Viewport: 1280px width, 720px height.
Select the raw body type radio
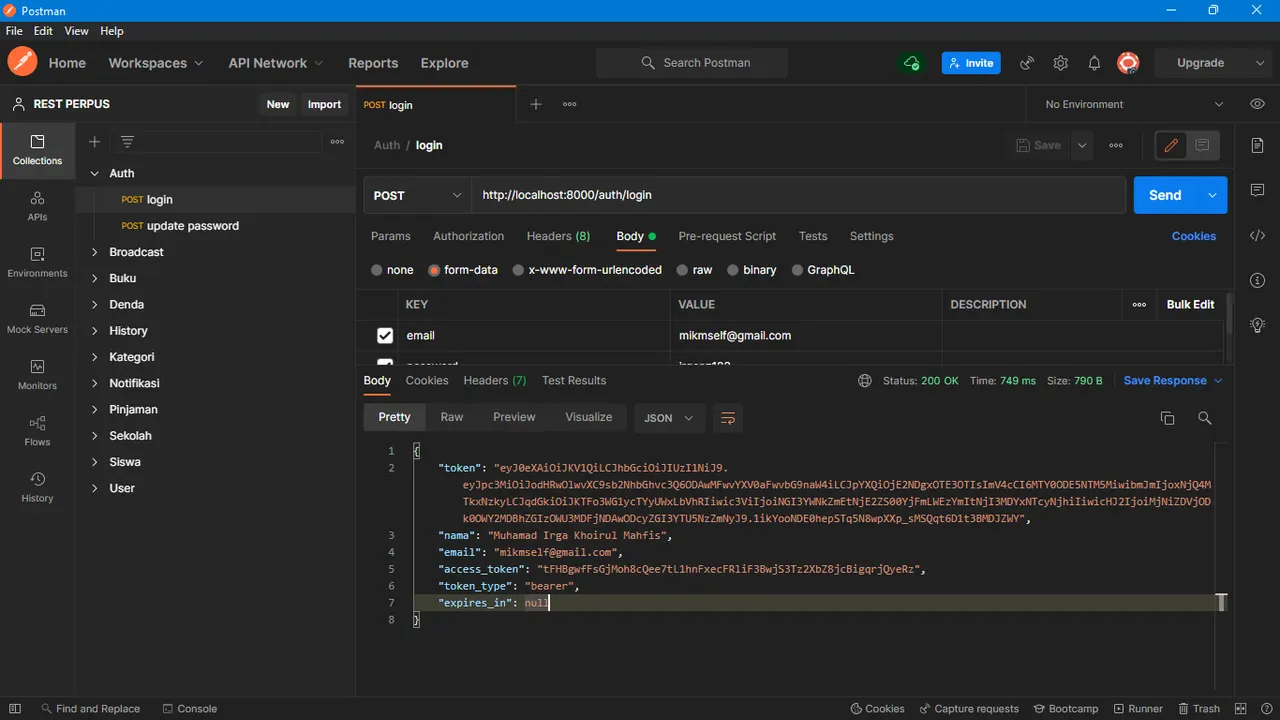(x=682, y=270)
